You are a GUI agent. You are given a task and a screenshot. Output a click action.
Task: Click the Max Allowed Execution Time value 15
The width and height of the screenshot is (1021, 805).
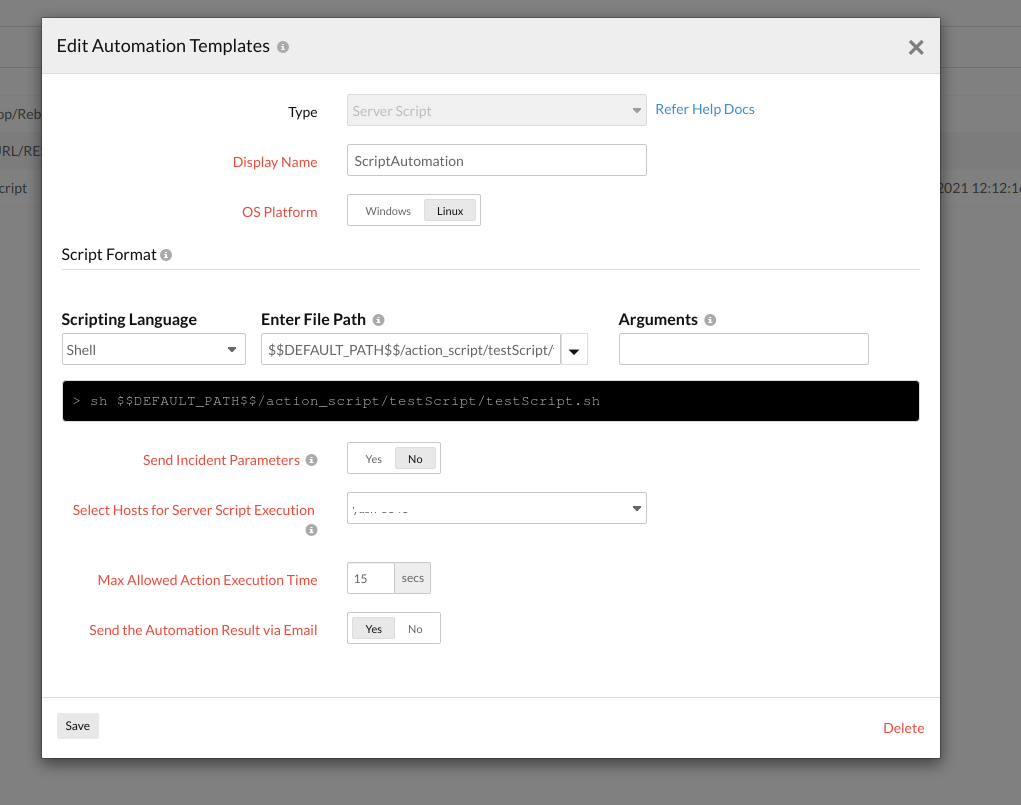tap(371, 578)
